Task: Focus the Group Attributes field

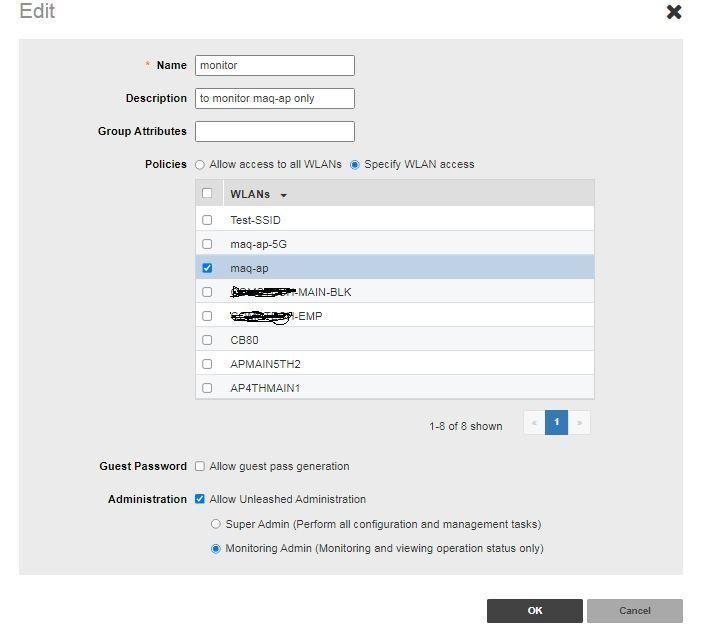Action: (275, 131)
